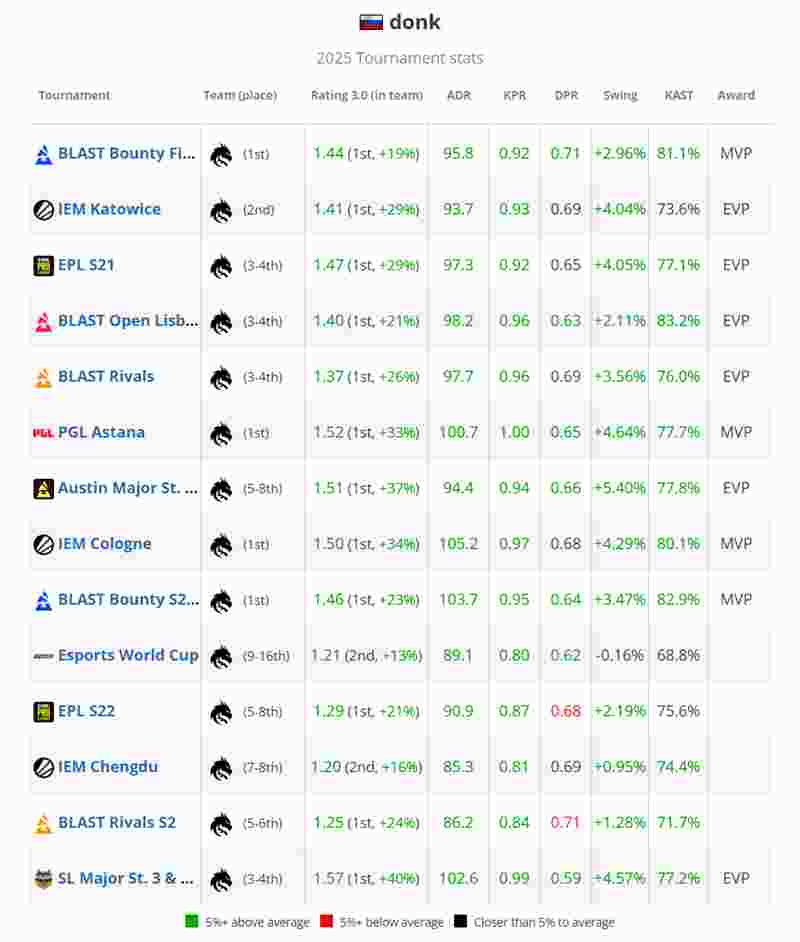Open the IEM Chengdu tournament link
Screen dimensions: 800x942
coord(107,767)
